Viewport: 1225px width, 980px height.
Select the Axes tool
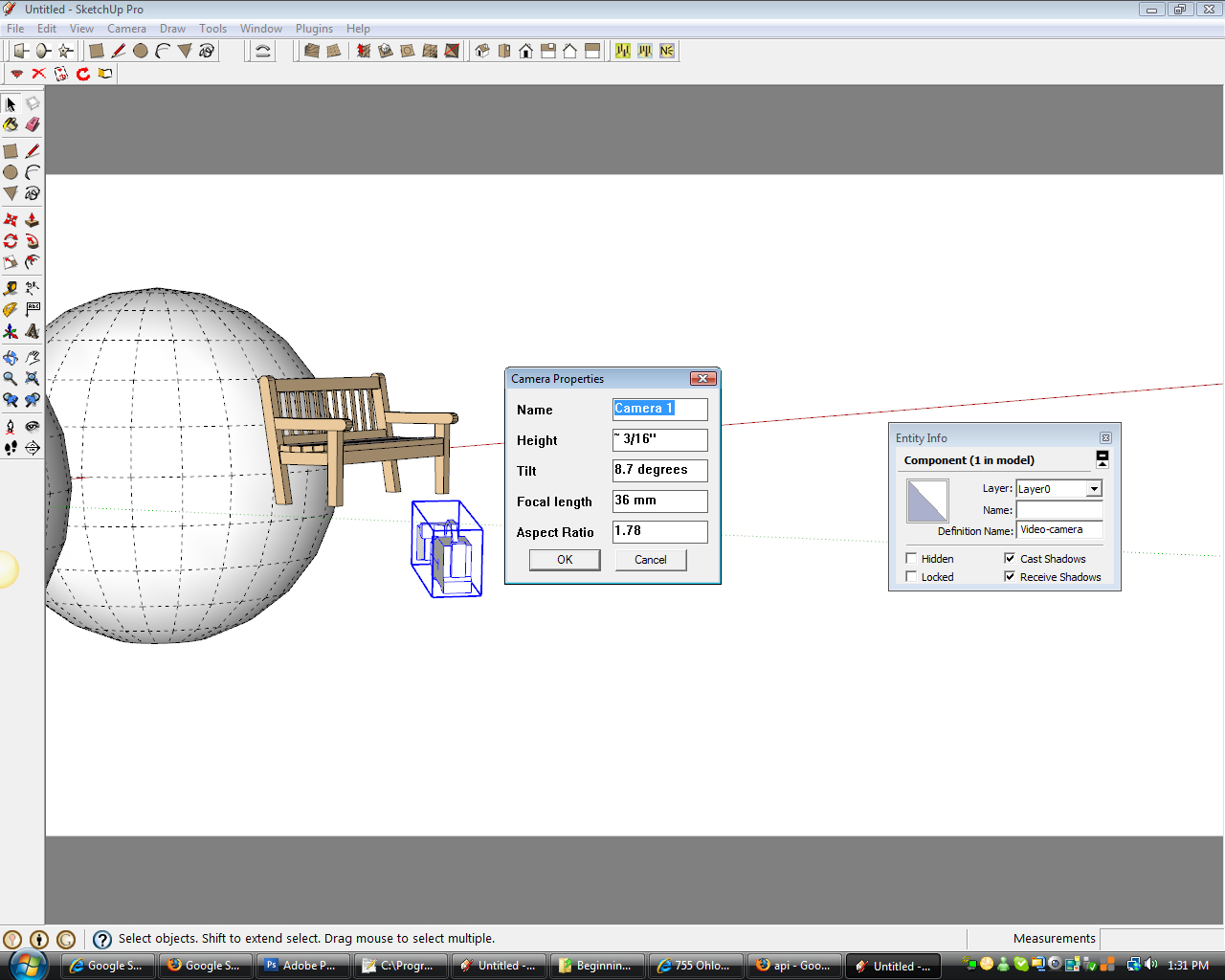(x=11, y=331)
